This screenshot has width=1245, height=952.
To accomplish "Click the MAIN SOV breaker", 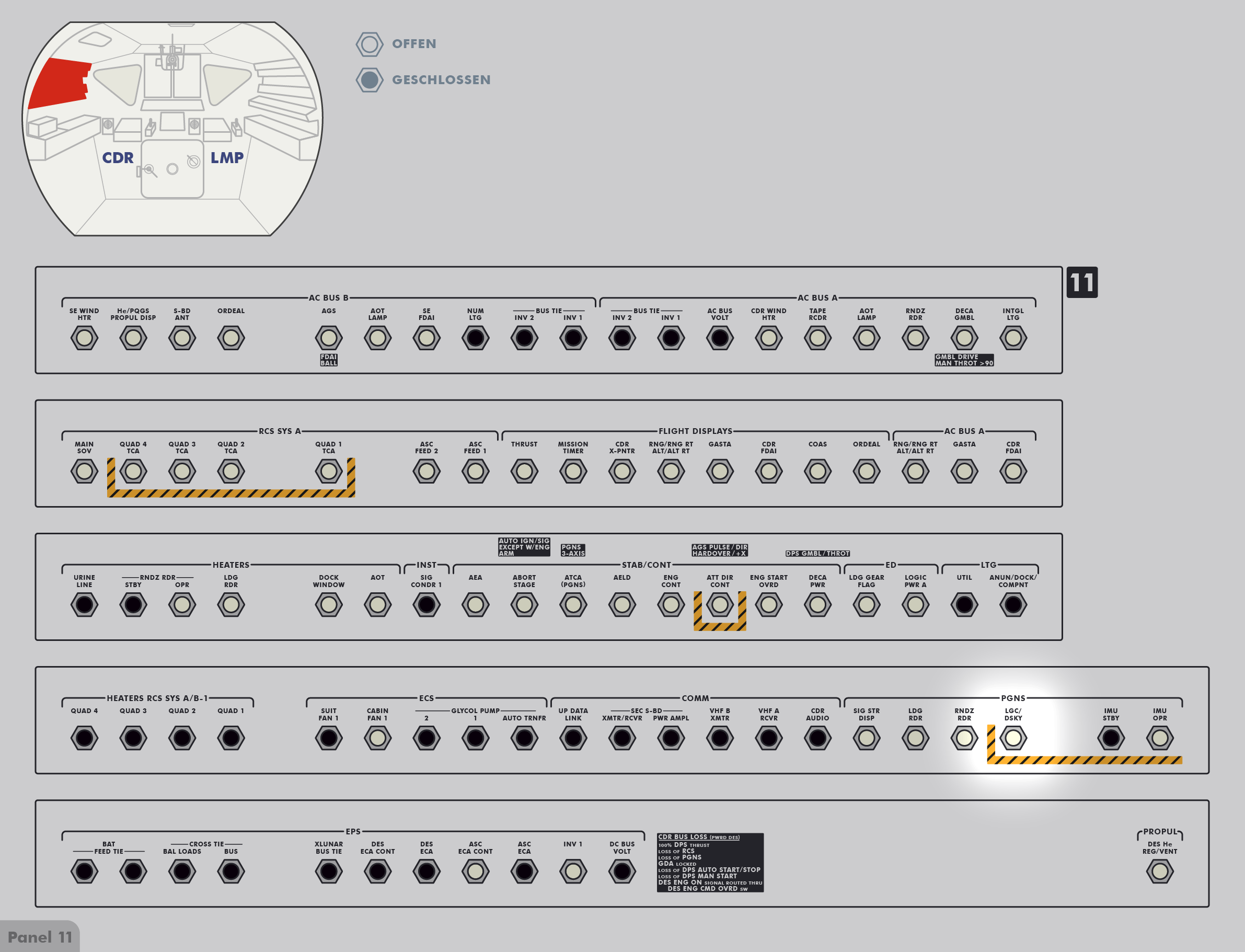I will click(84, 471).
